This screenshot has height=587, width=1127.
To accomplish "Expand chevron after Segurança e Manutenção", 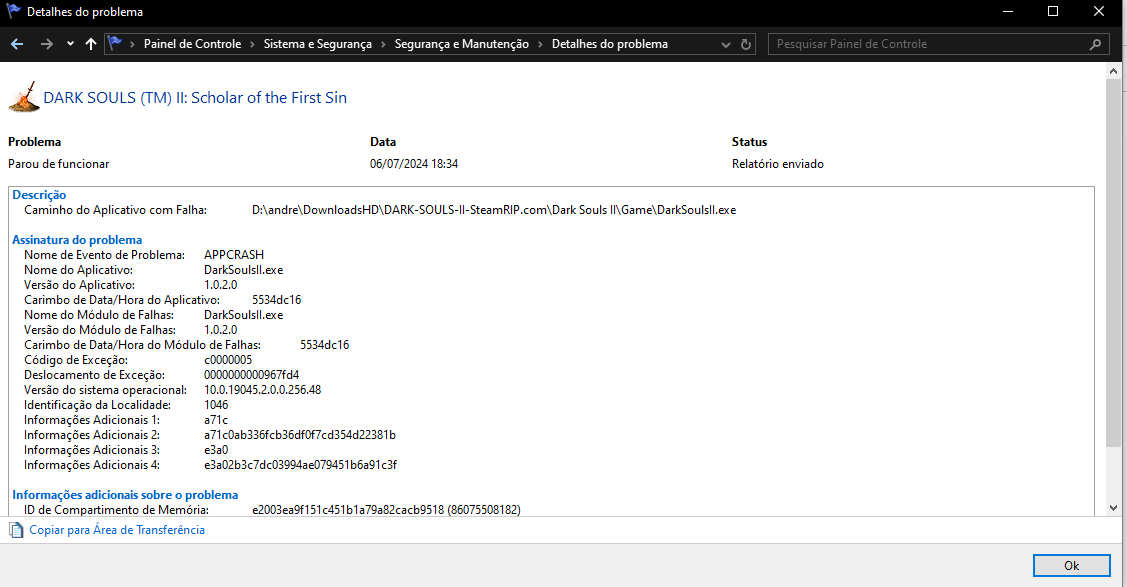I will (x=540, y=45).
